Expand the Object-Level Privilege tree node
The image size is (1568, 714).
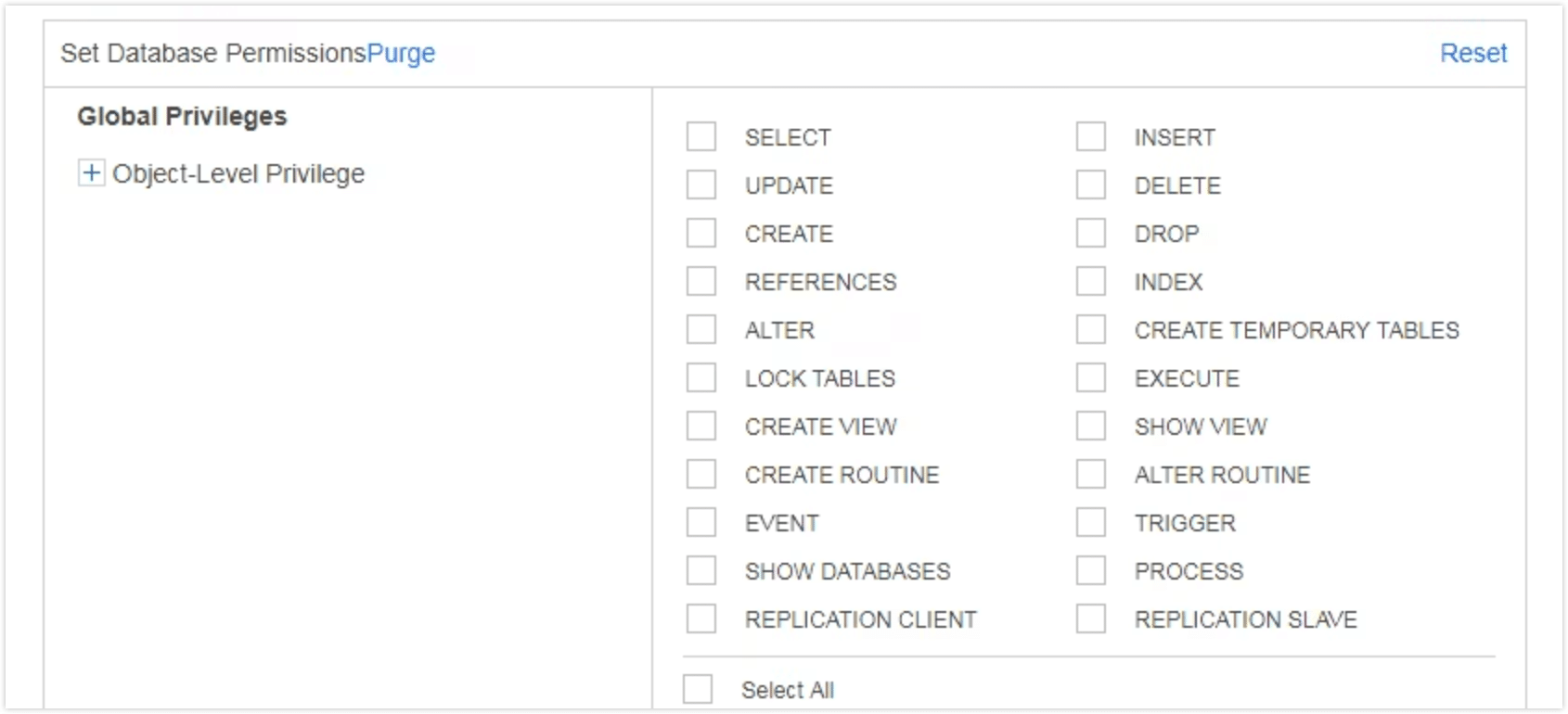tap(91, 173)
